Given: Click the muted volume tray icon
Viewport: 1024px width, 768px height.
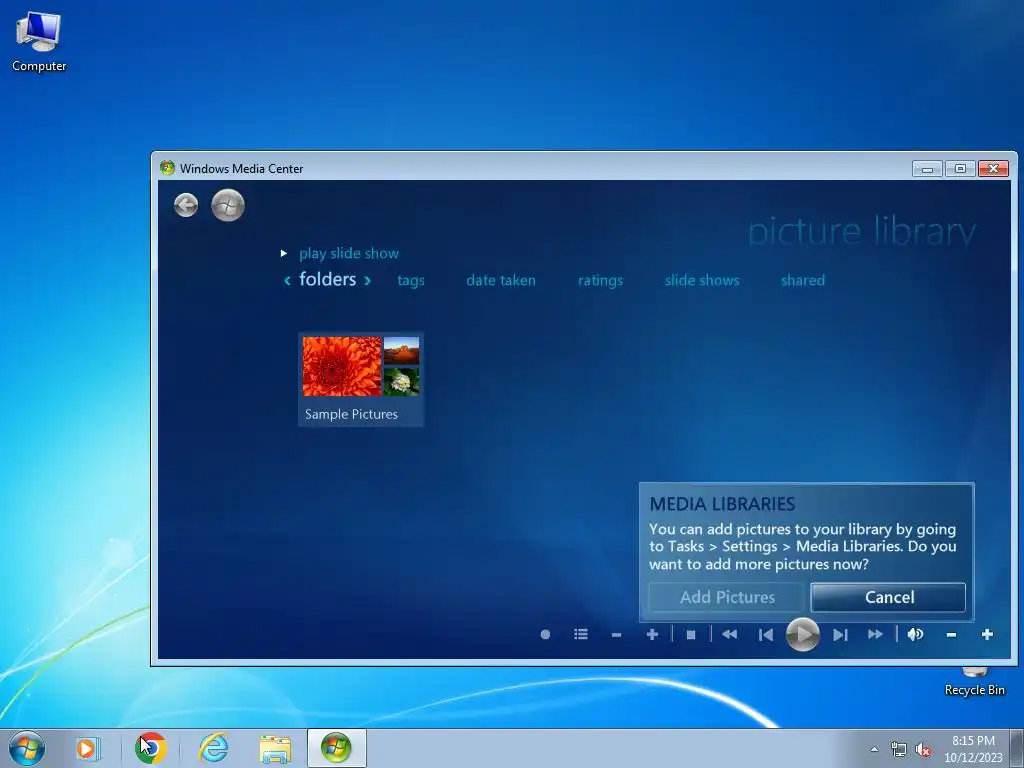Looking at the screenshot, I should pyautogui.click(x=923, y=749).
